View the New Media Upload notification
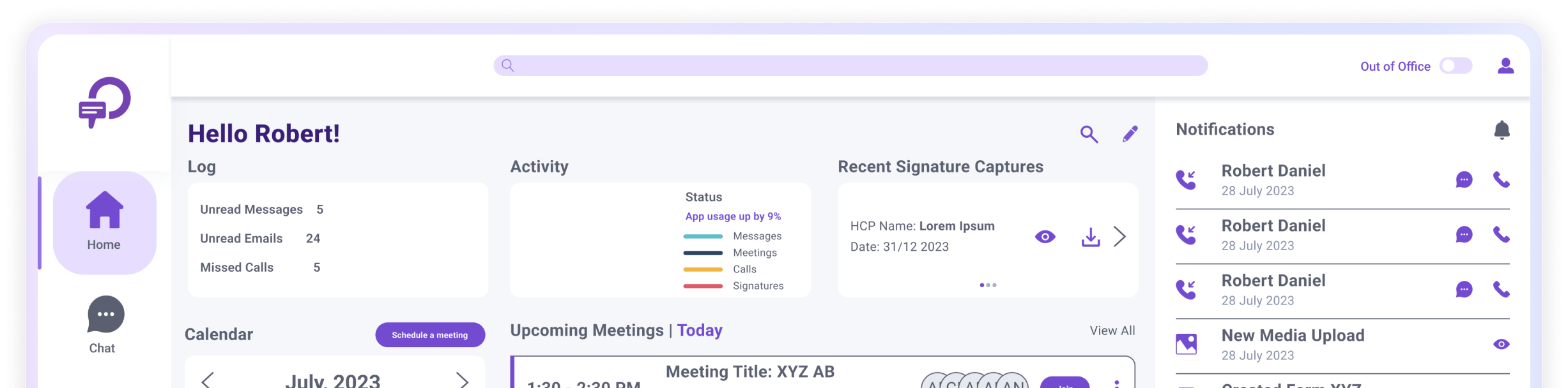The image size is (1568, 388). click(1501, 345)
